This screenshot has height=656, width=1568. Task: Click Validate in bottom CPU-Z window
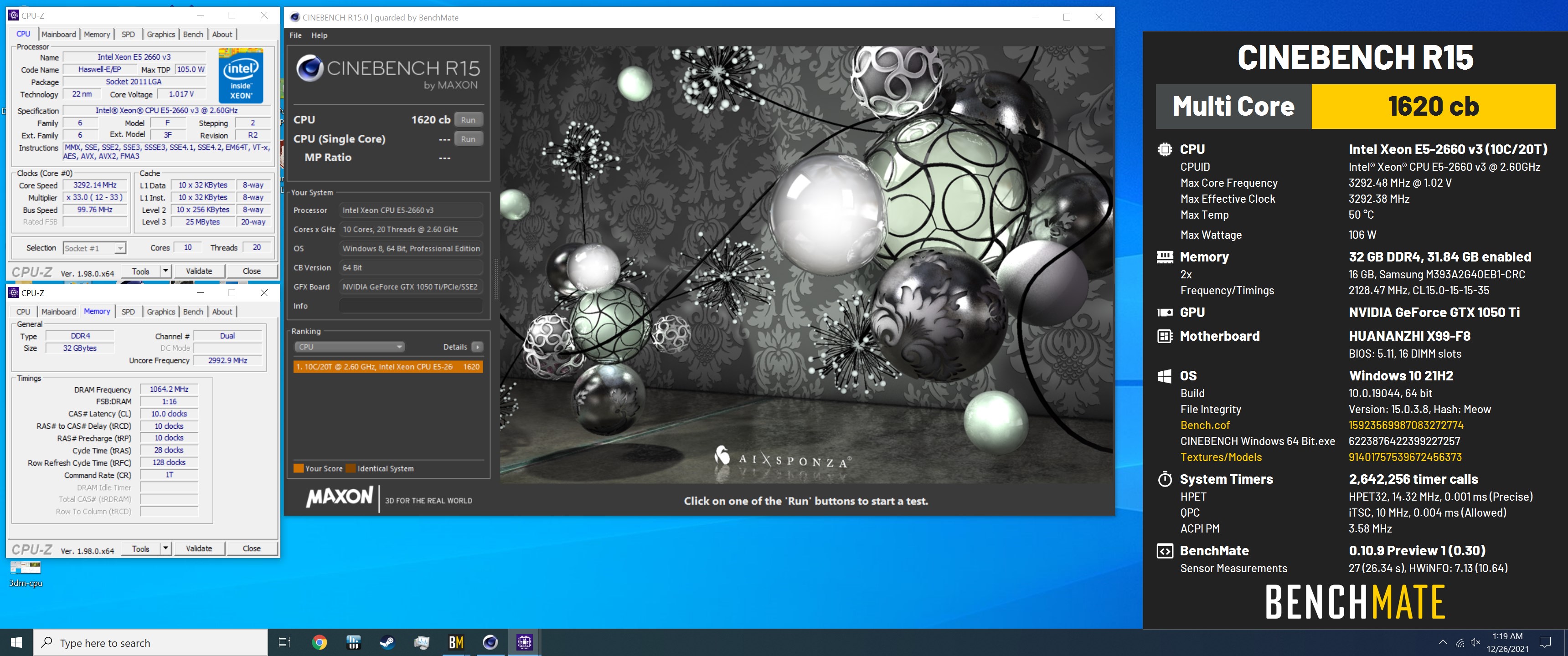pyautogui.click(x=199, y=548)
